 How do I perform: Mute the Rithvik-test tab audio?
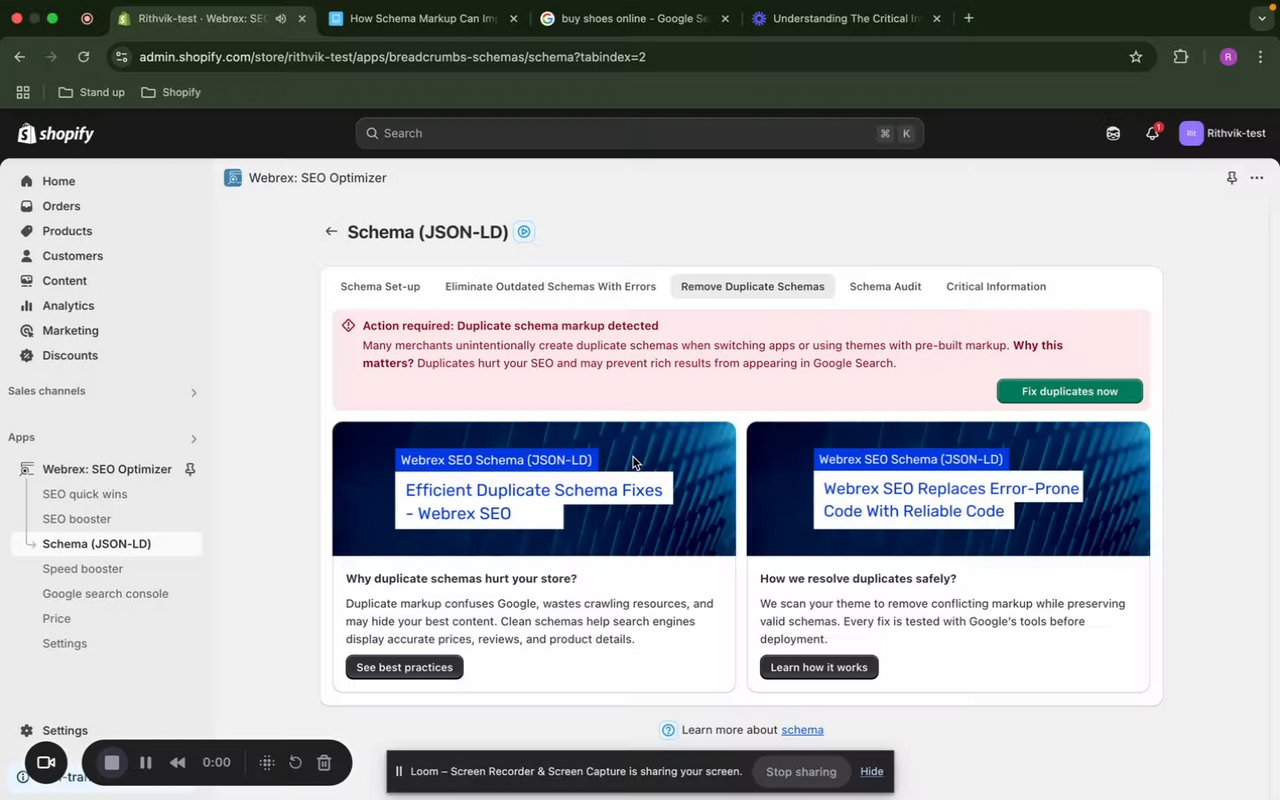281,18
